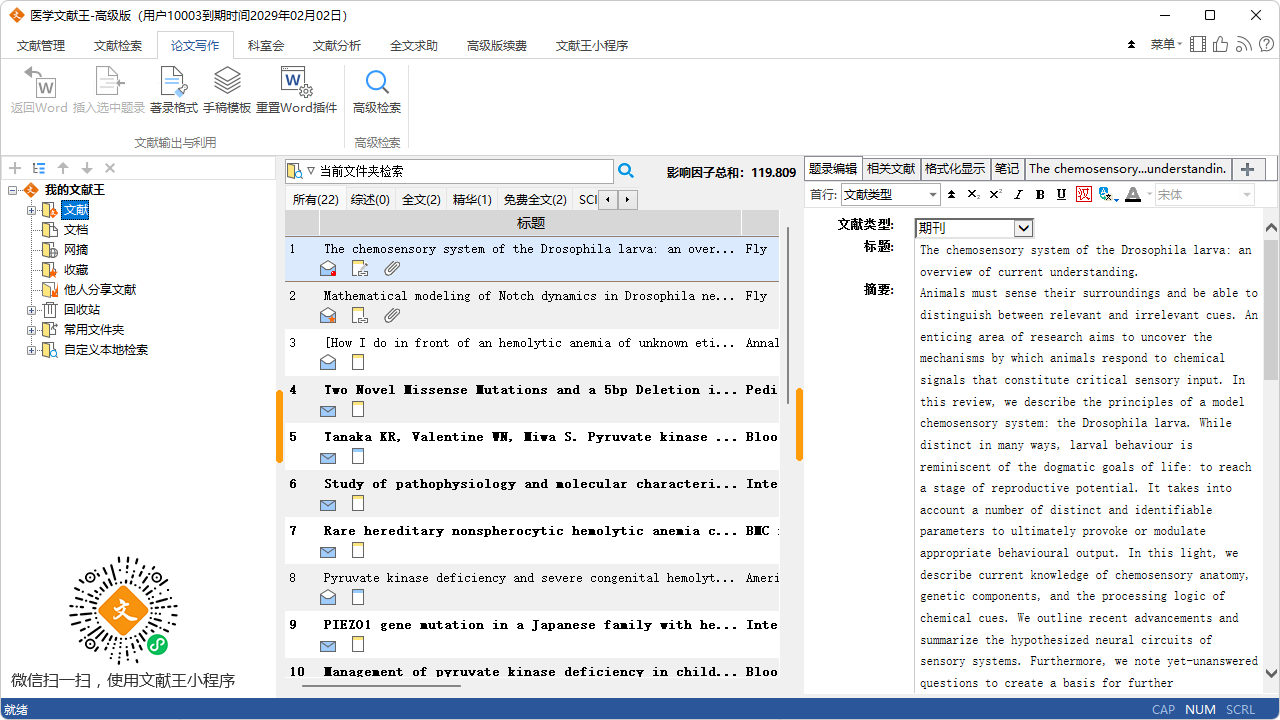Open 高级检索 magnifier icon in ribbon

pos(377,82)
